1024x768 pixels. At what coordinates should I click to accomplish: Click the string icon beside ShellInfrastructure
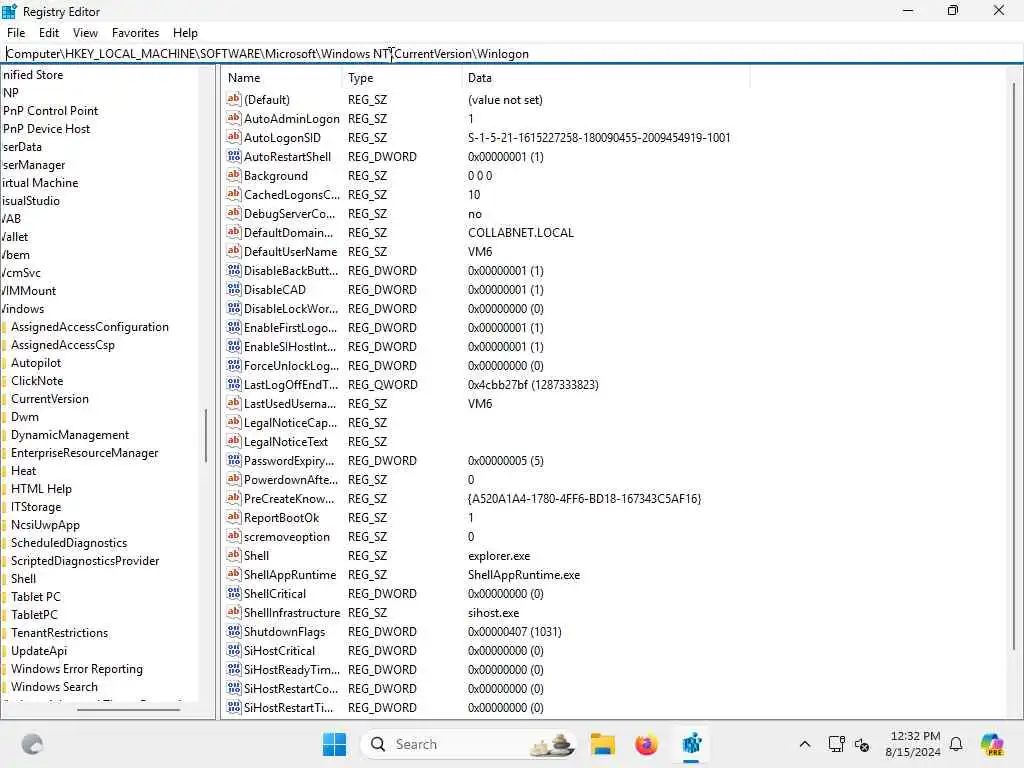coord(234,612)
